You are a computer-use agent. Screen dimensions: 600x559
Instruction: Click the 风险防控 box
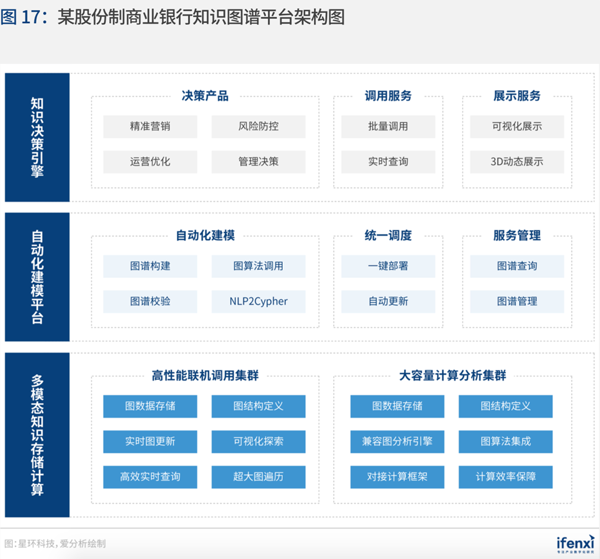(258, 126)
